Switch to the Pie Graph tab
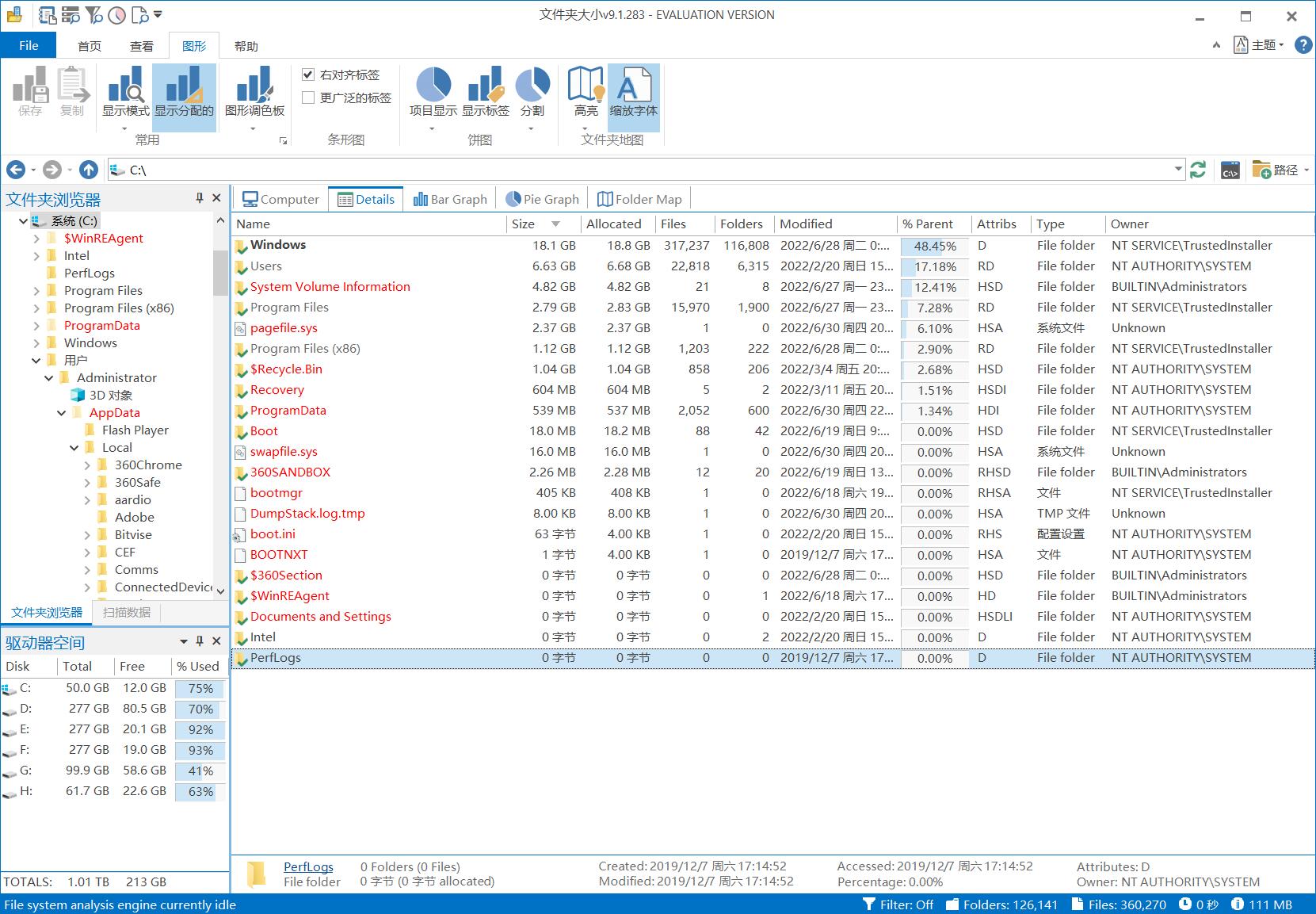 pyautogui.click(x=543, y=199)
